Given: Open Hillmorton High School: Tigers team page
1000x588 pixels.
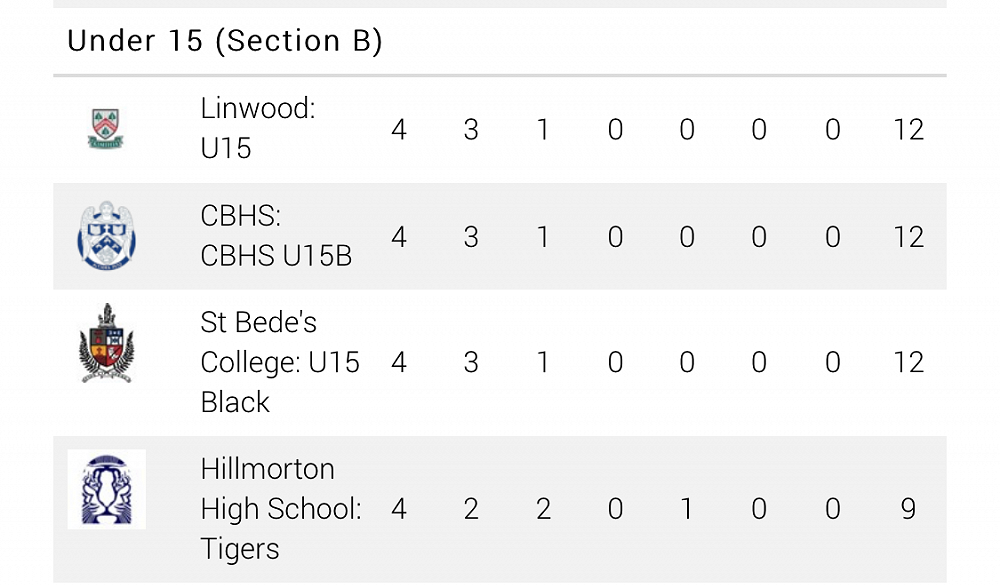Looking at the screenshot, I should (281, 508).
